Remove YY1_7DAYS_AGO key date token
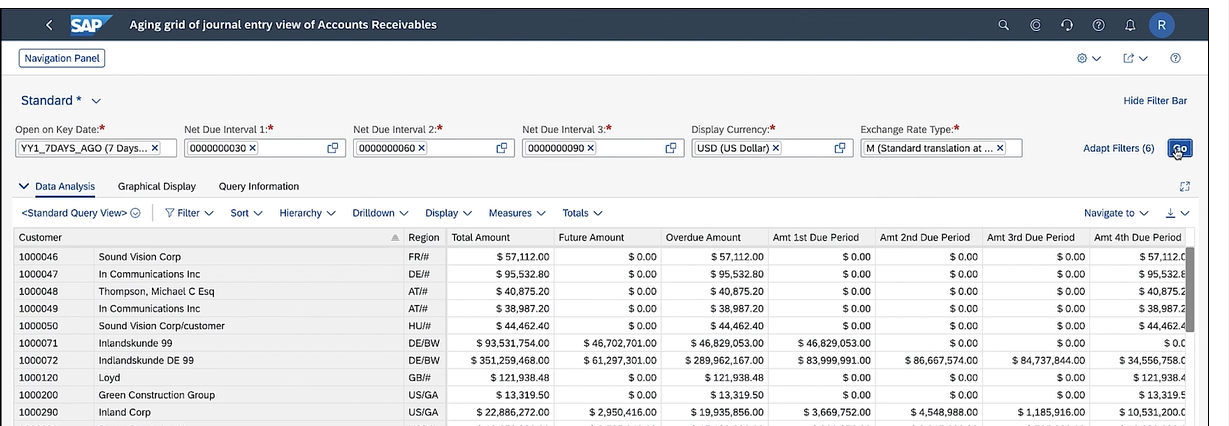 coord(155,148)
